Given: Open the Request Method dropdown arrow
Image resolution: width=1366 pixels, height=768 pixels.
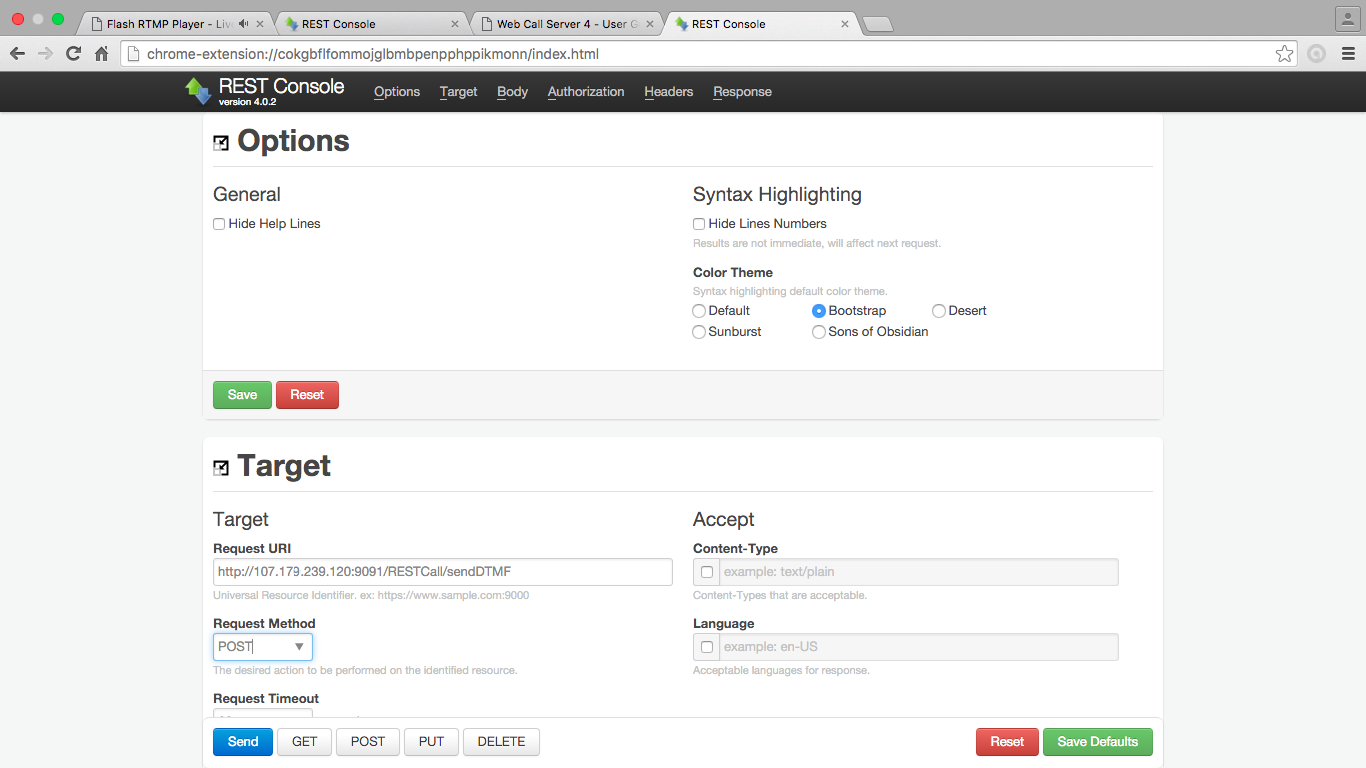Looking at the screenshot, I should [299, 647].
